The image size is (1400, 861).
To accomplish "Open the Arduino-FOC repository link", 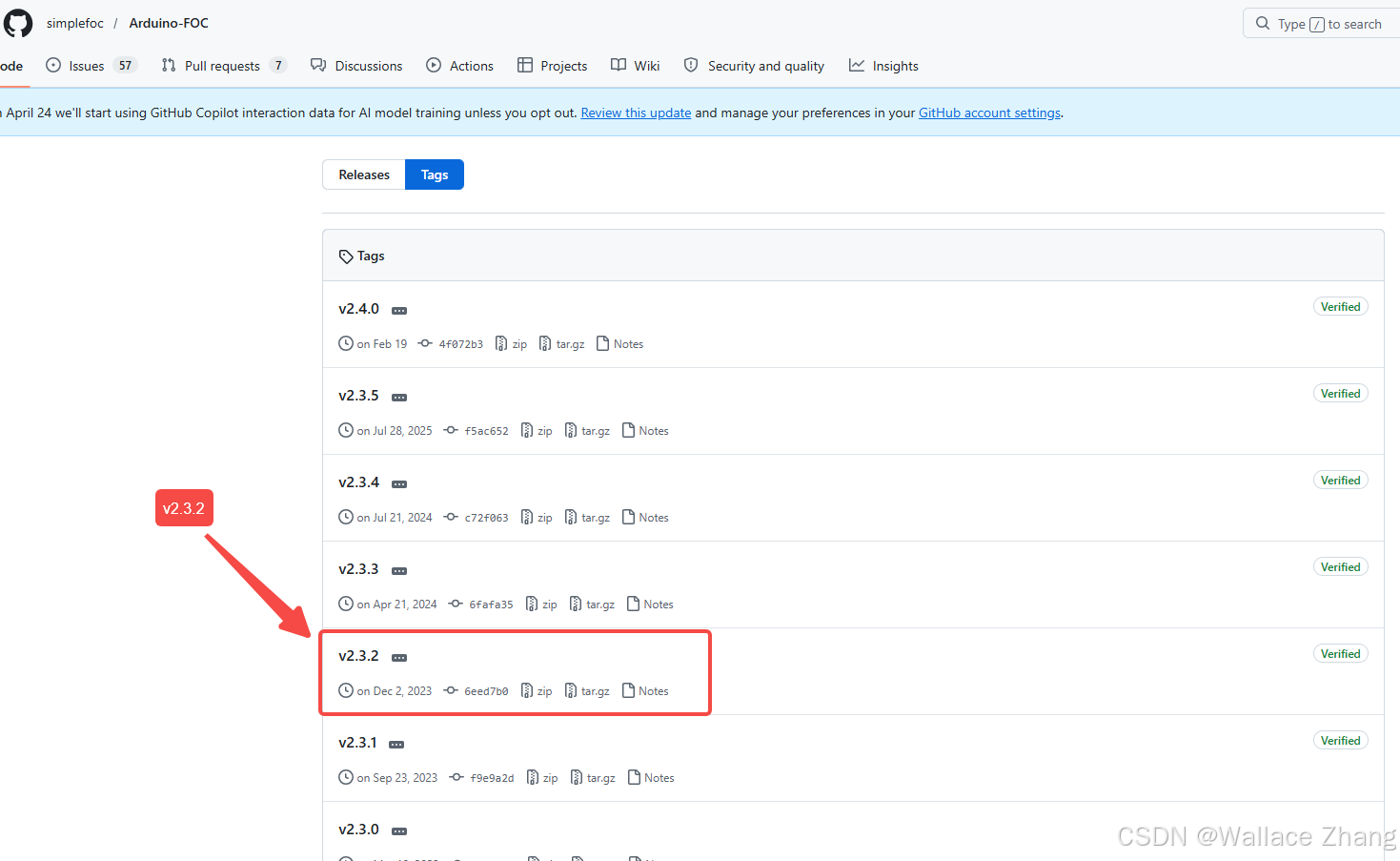I will (169, 23).
